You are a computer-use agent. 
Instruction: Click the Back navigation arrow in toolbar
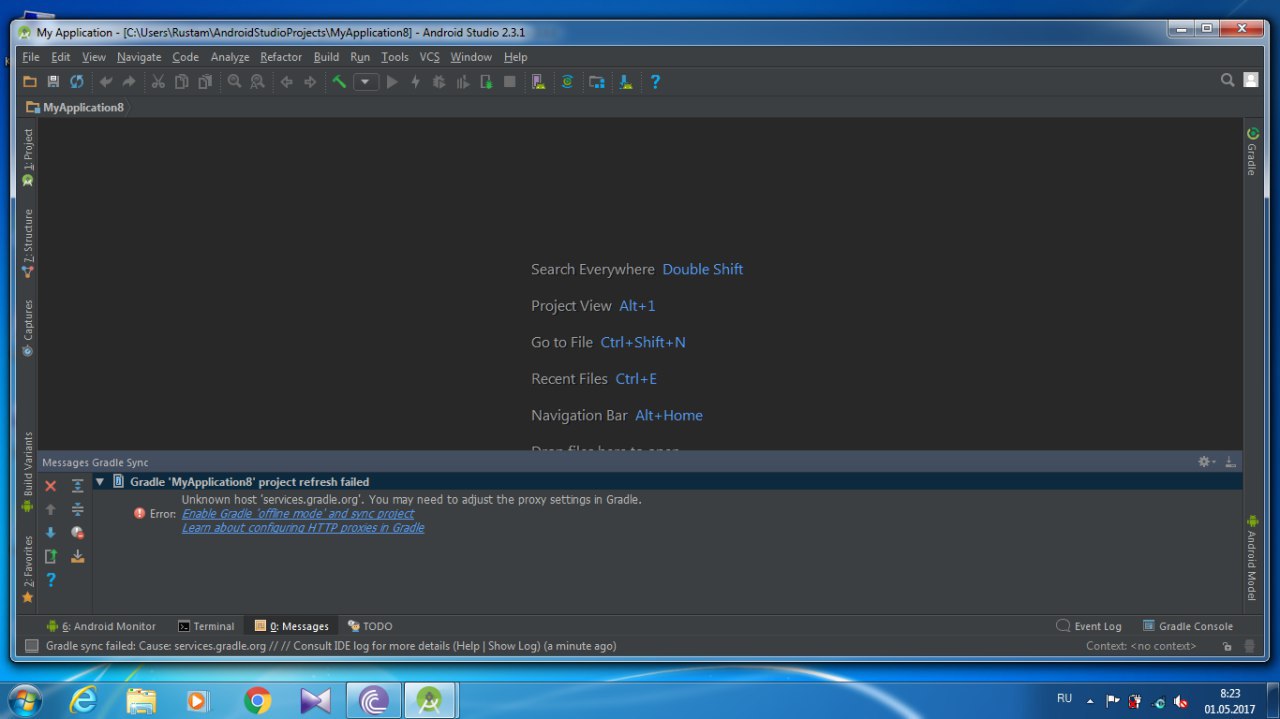[x=286, y=82]
